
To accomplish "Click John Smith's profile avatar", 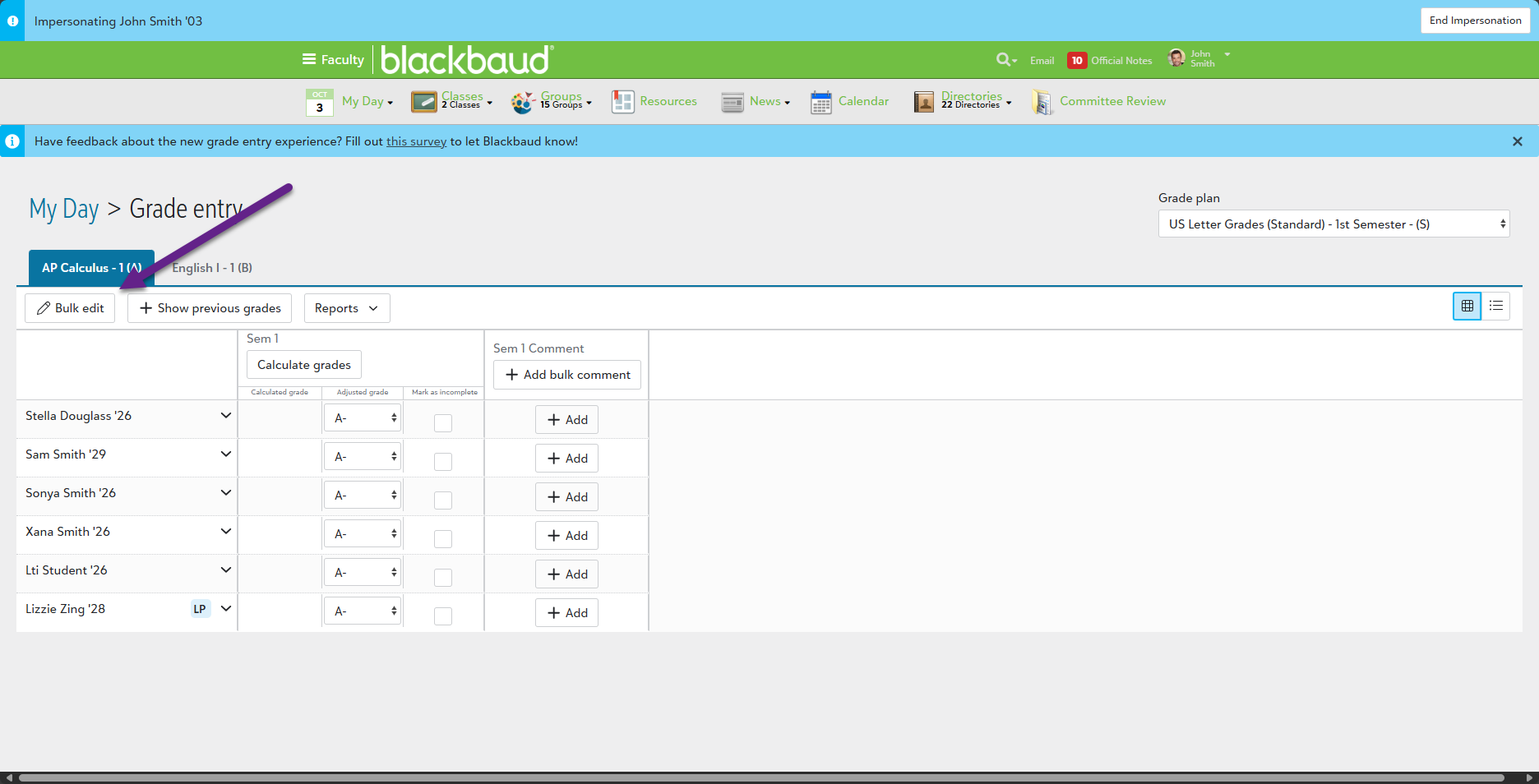I will pos(1176,58).
